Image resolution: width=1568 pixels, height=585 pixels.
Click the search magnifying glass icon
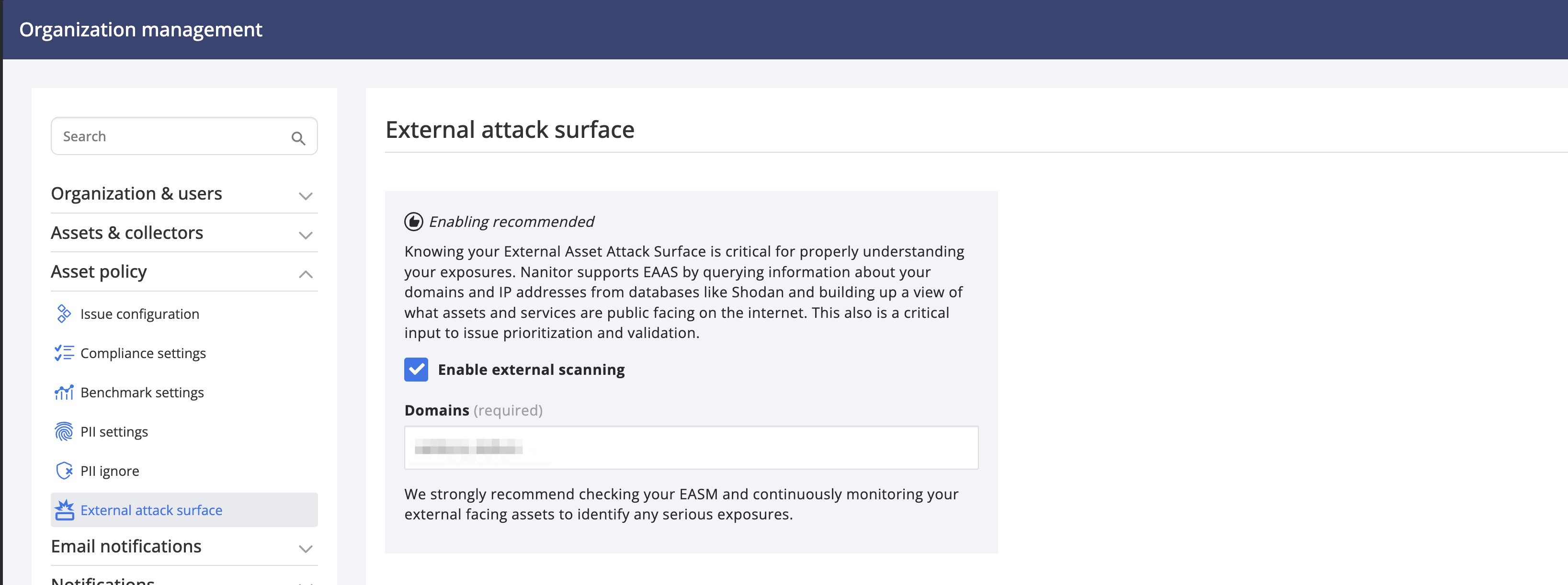[x=298, y=138]
